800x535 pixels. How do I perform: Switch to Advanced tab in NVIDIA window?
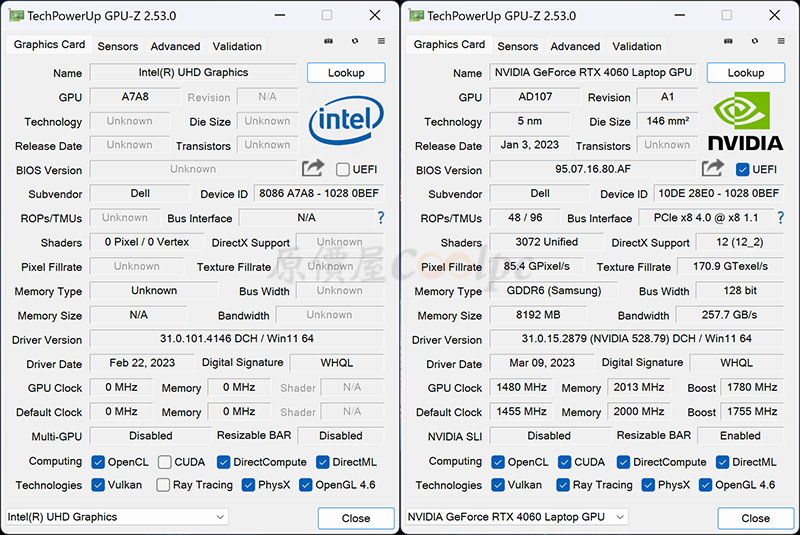pyautogui.click(x=575, y=46)
